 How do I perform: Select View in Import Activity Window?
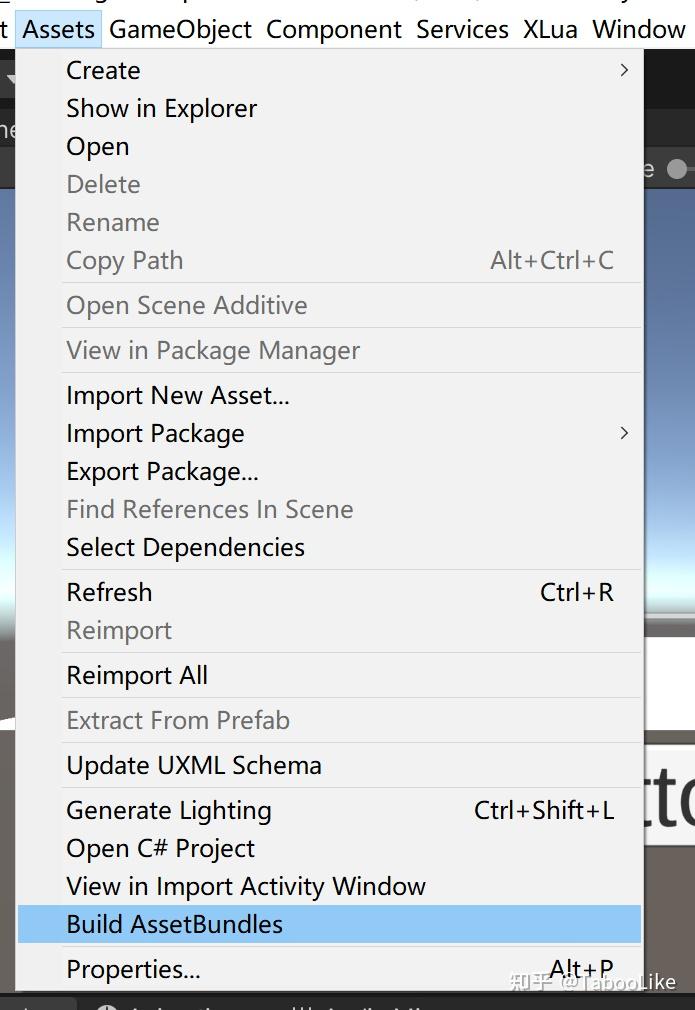tap(246, 886)
